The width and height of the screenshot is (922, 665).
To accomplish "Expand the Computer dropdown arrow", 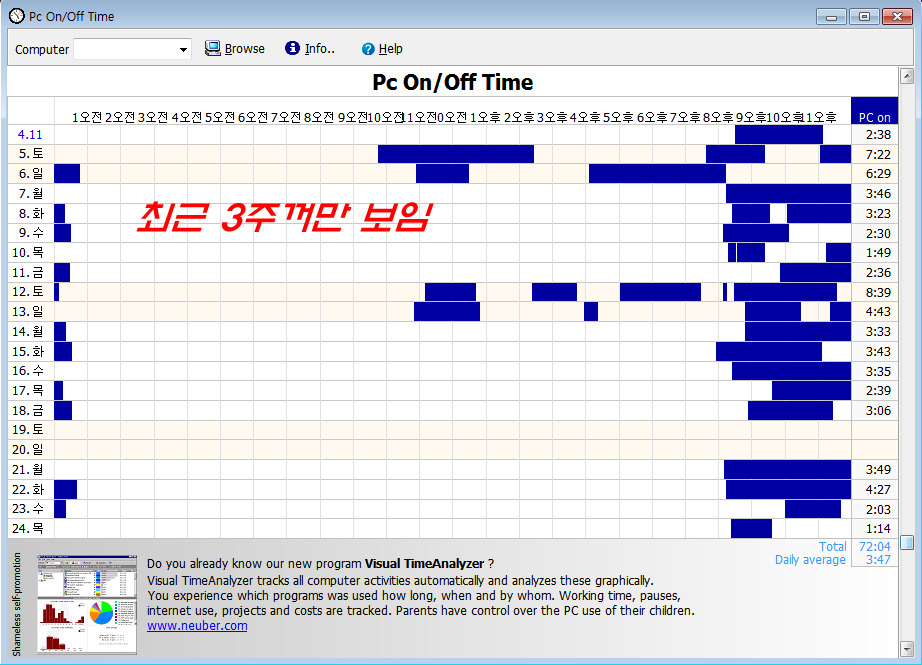I will coord(184,49).
